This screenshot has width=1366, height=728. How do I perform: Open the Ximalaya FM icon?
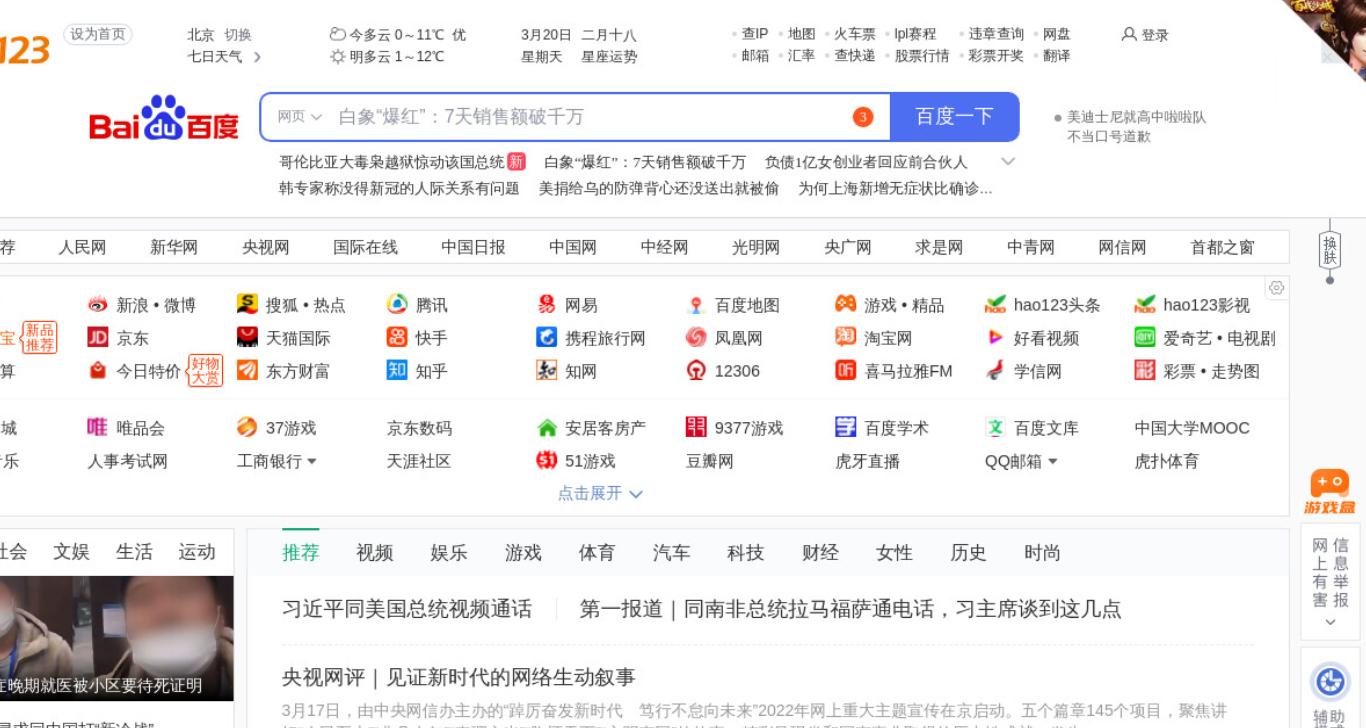click(845, 371)
